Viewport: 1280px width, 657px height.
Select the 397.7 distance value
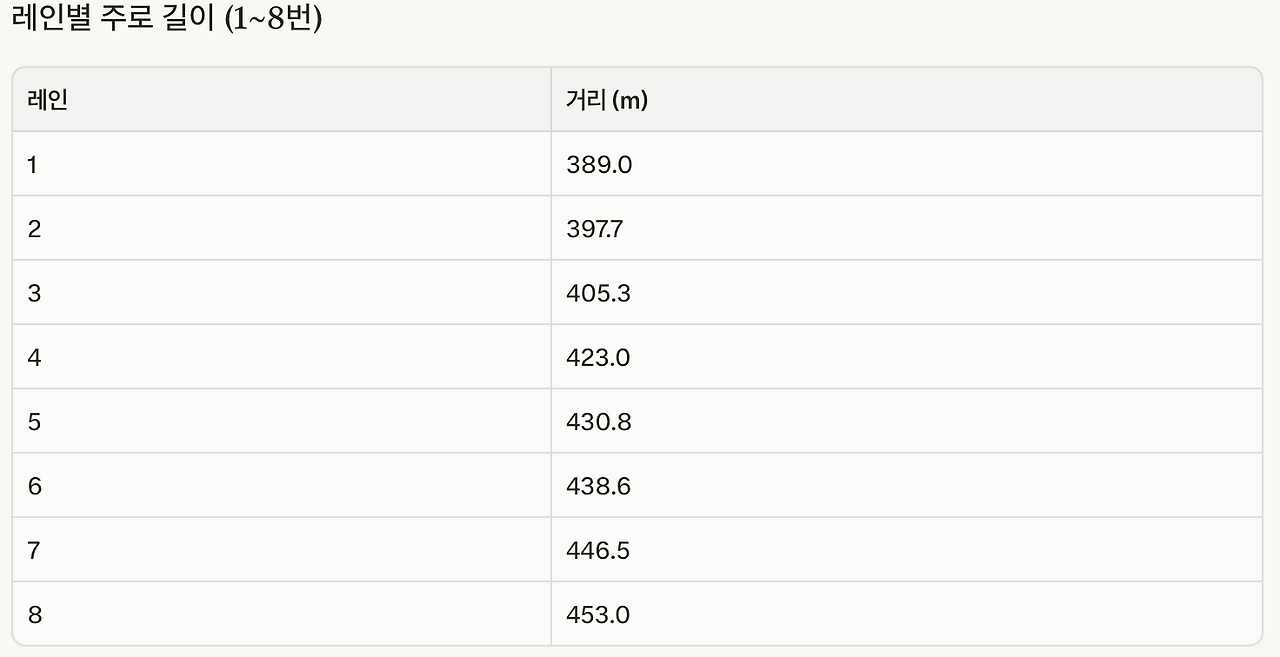[x=595, y=229]
